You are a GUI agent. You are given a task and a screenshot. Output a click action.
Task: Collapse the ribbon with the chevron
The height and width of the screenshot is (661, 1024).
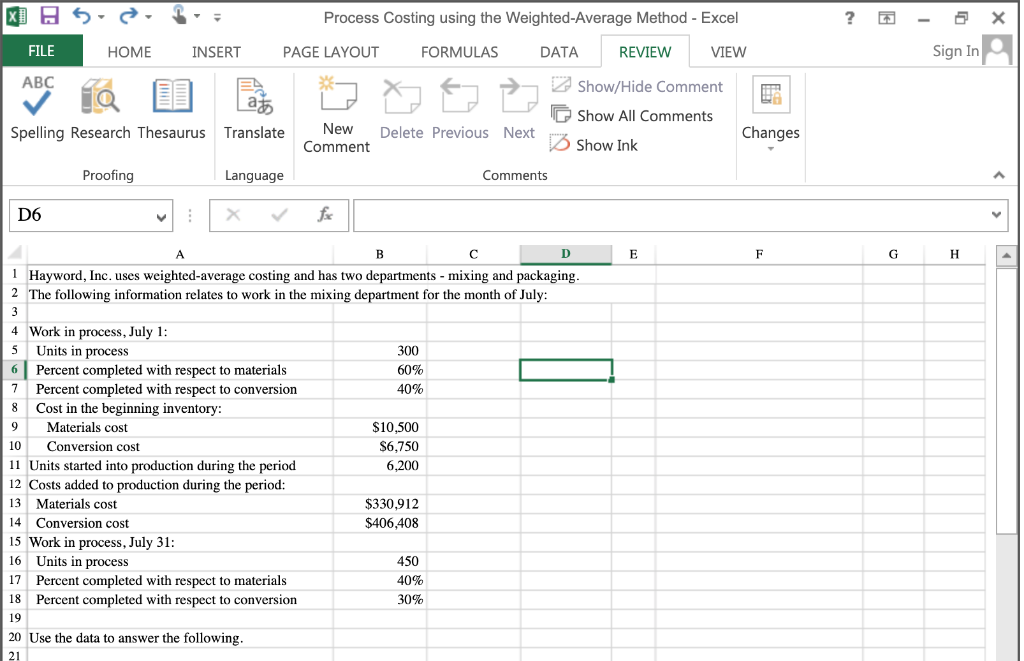coord(999,175)
